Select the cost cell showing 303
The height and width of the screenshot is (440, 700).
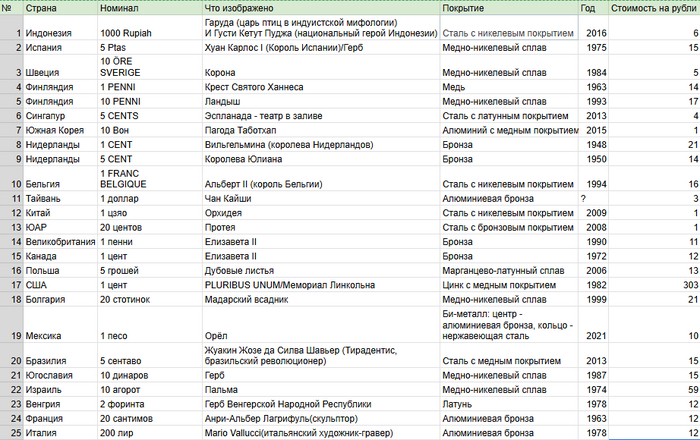654,285
